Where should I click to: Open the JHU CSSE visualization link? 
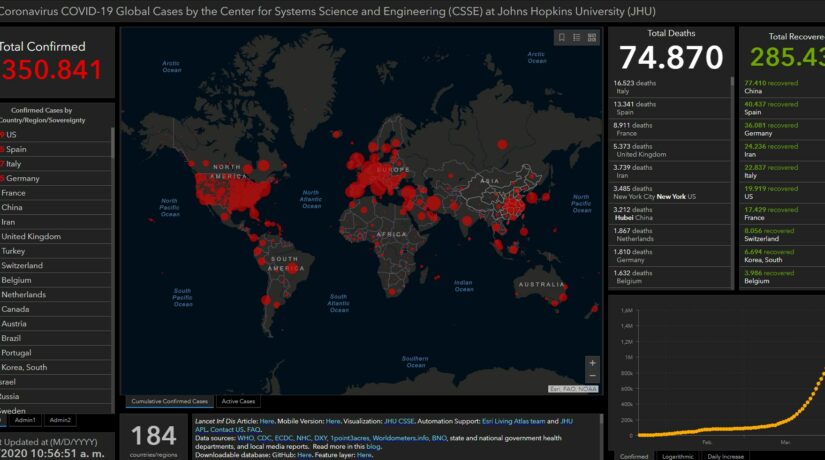(x=399, y=421)
